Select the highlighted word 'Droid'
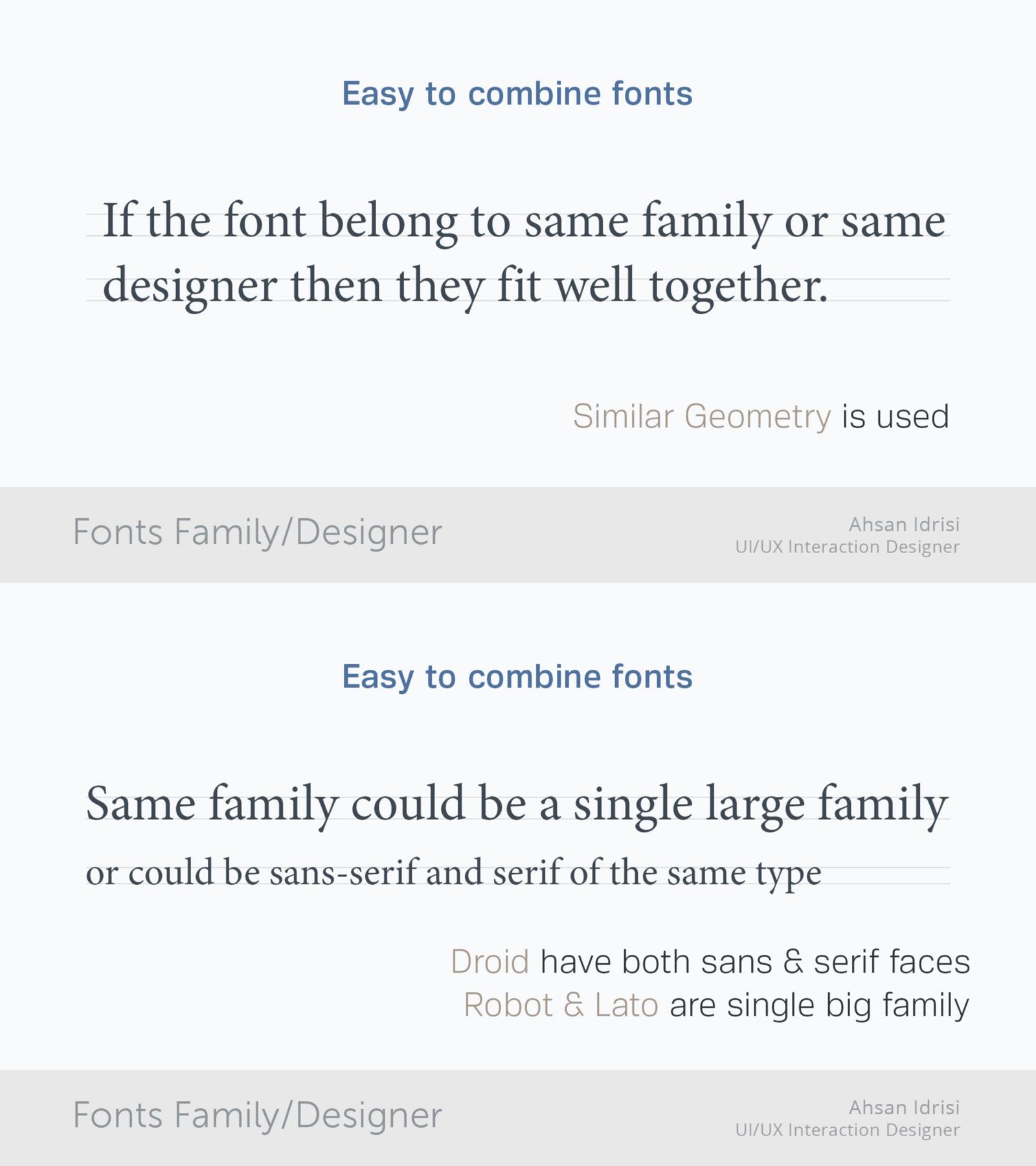The width and height of the screenshot is (1036, 1166). tap(490, 962)
